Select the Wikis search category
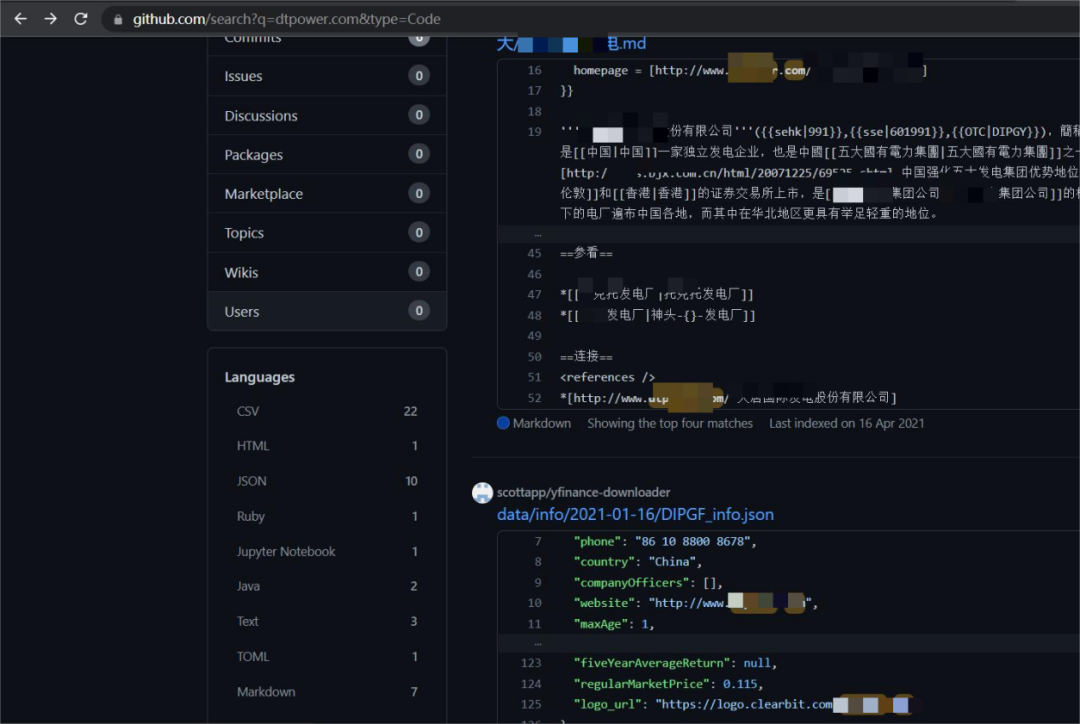Screen dimensions: 1080x724 click(327, 272)
